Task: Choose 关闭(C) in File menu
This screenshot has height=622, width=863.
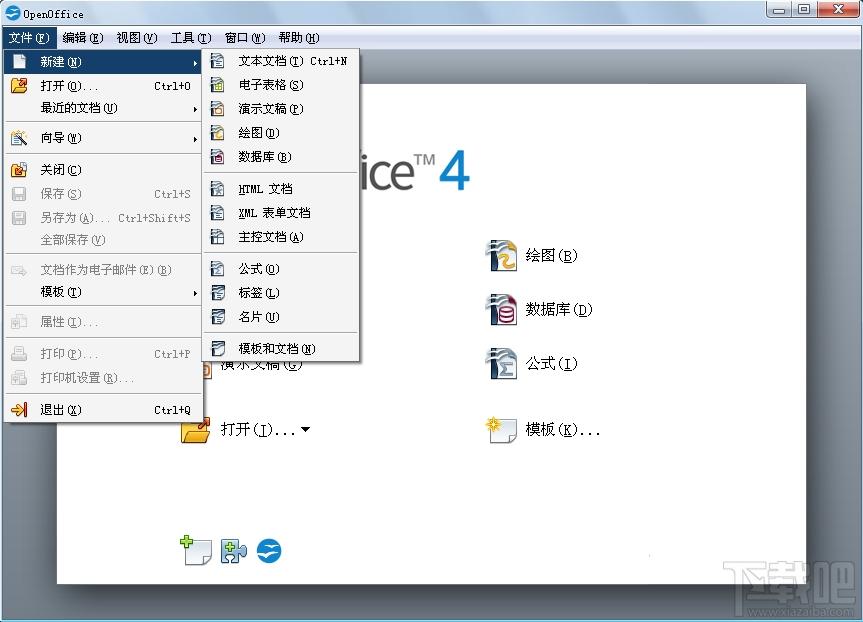Action: [103, 170]
